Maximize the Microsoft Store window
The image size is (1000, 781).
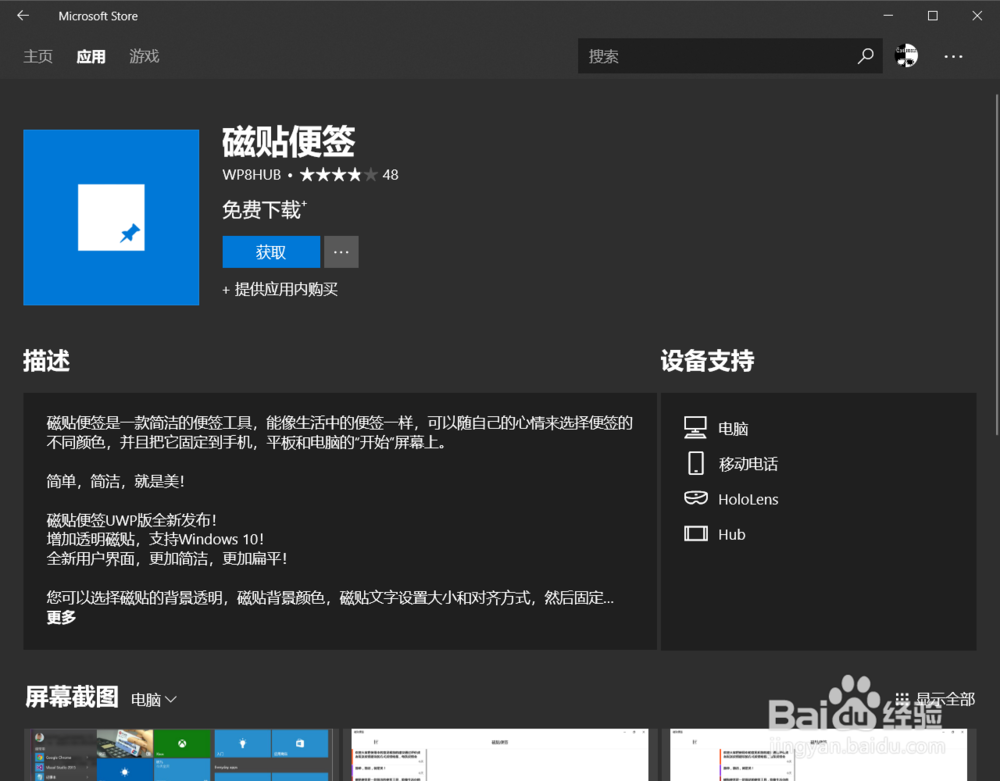tap(932, 15)
